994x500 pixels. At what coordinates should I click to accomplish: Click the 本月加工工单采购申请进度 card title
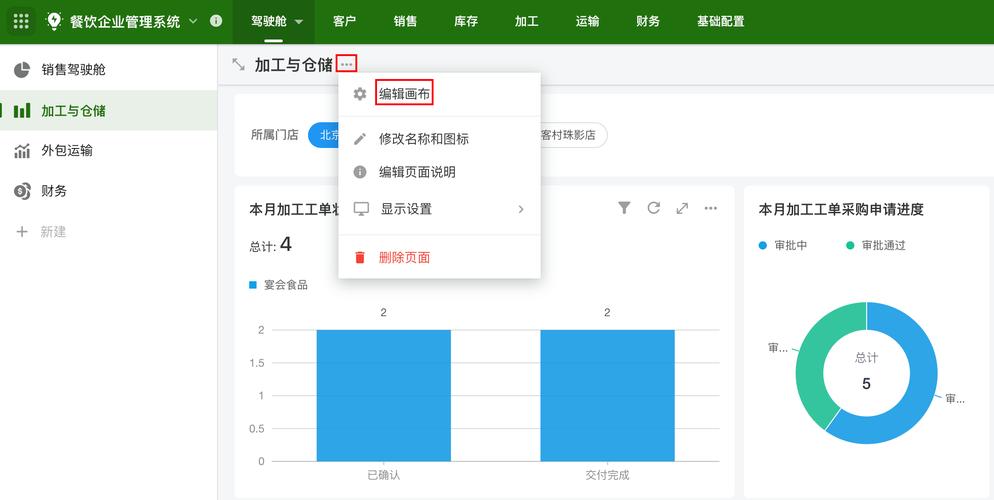tap(841, 210)
